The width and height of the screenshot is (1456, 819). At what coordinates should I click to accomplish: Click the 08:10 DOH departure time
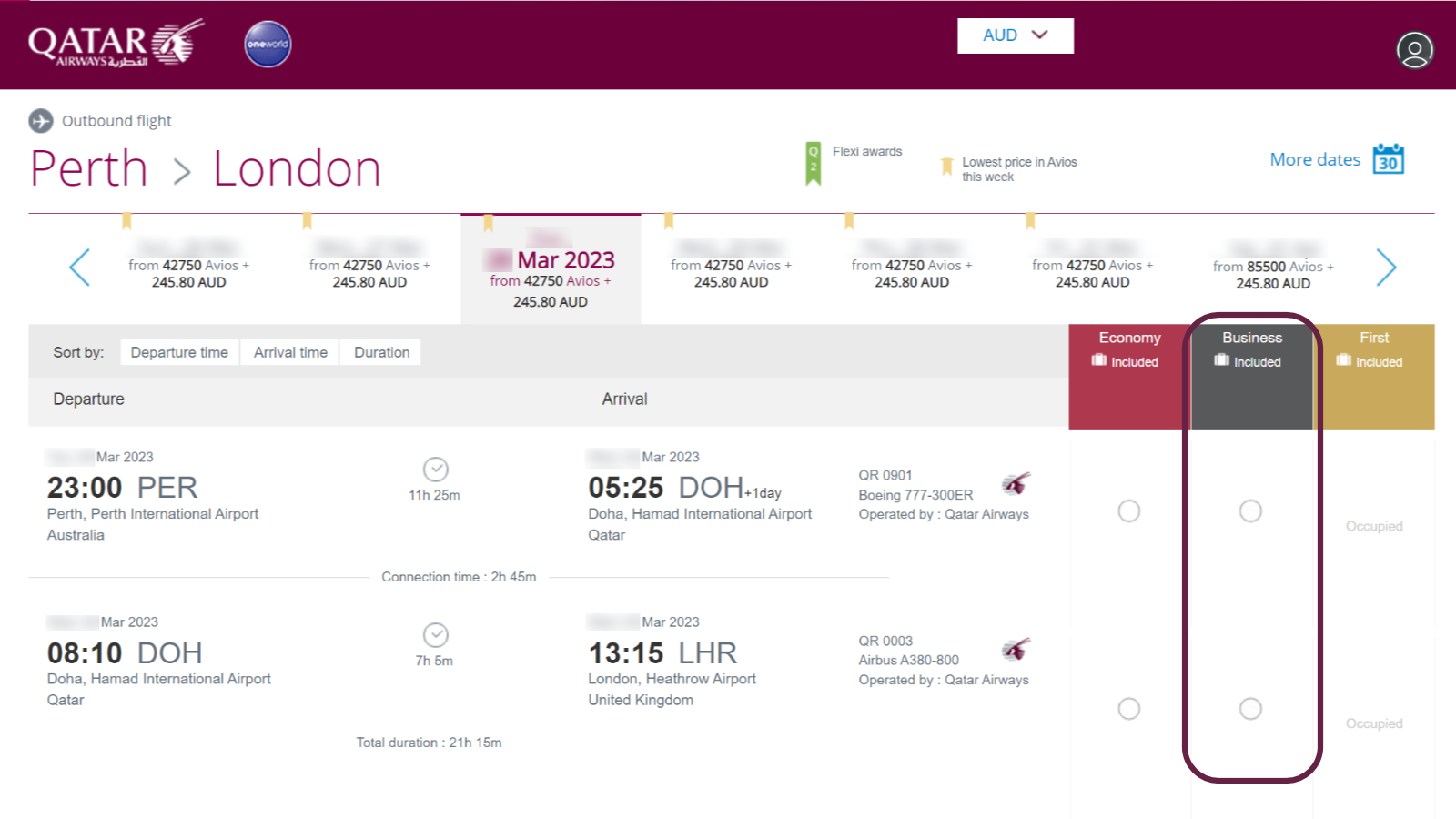(125, 653)
